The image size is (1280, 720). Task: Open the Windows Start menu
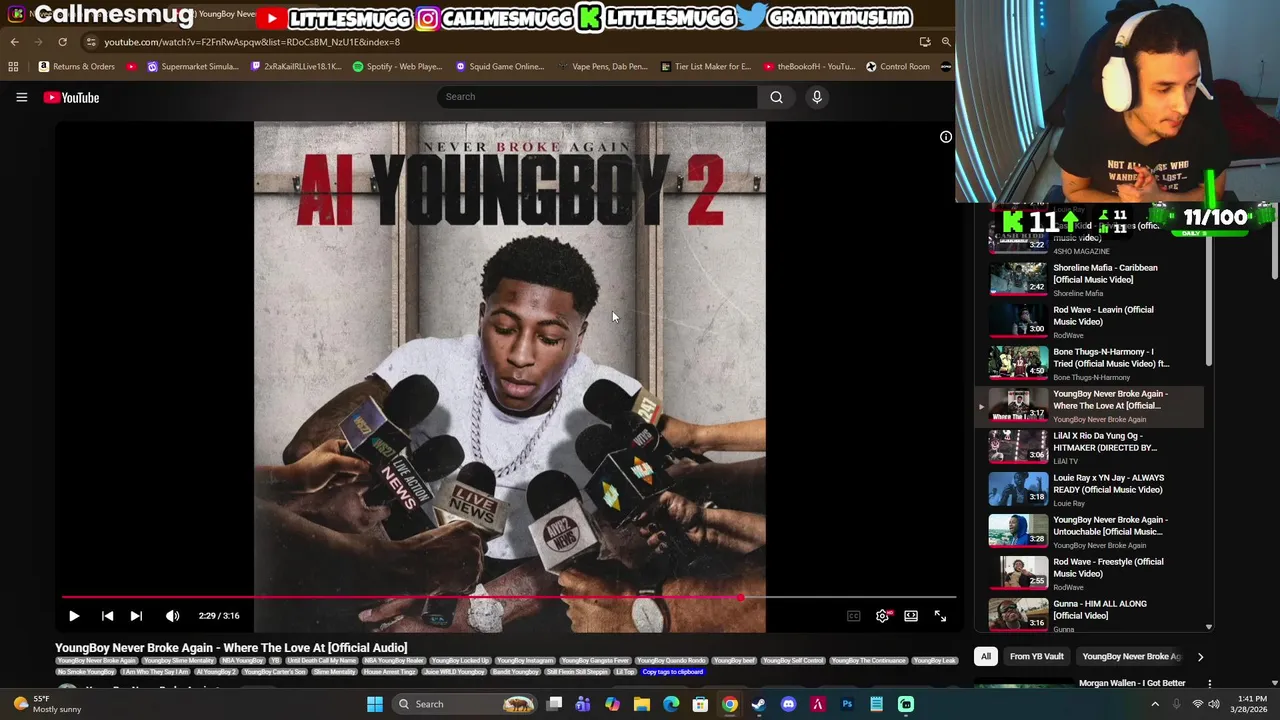coord(374,704)
